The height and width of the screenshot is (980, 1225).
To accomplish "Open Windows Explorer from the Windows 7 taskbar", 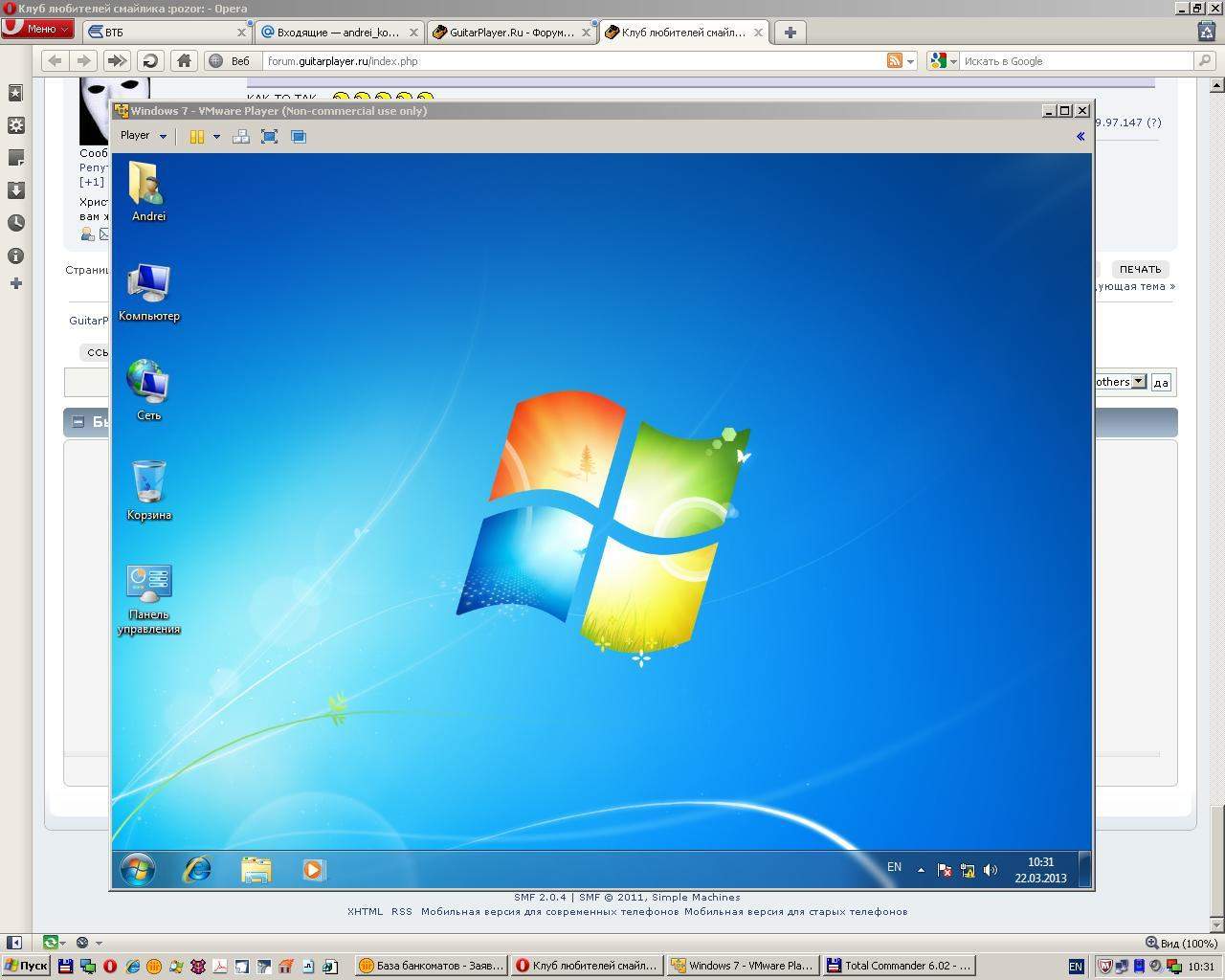I will (256, 869).
